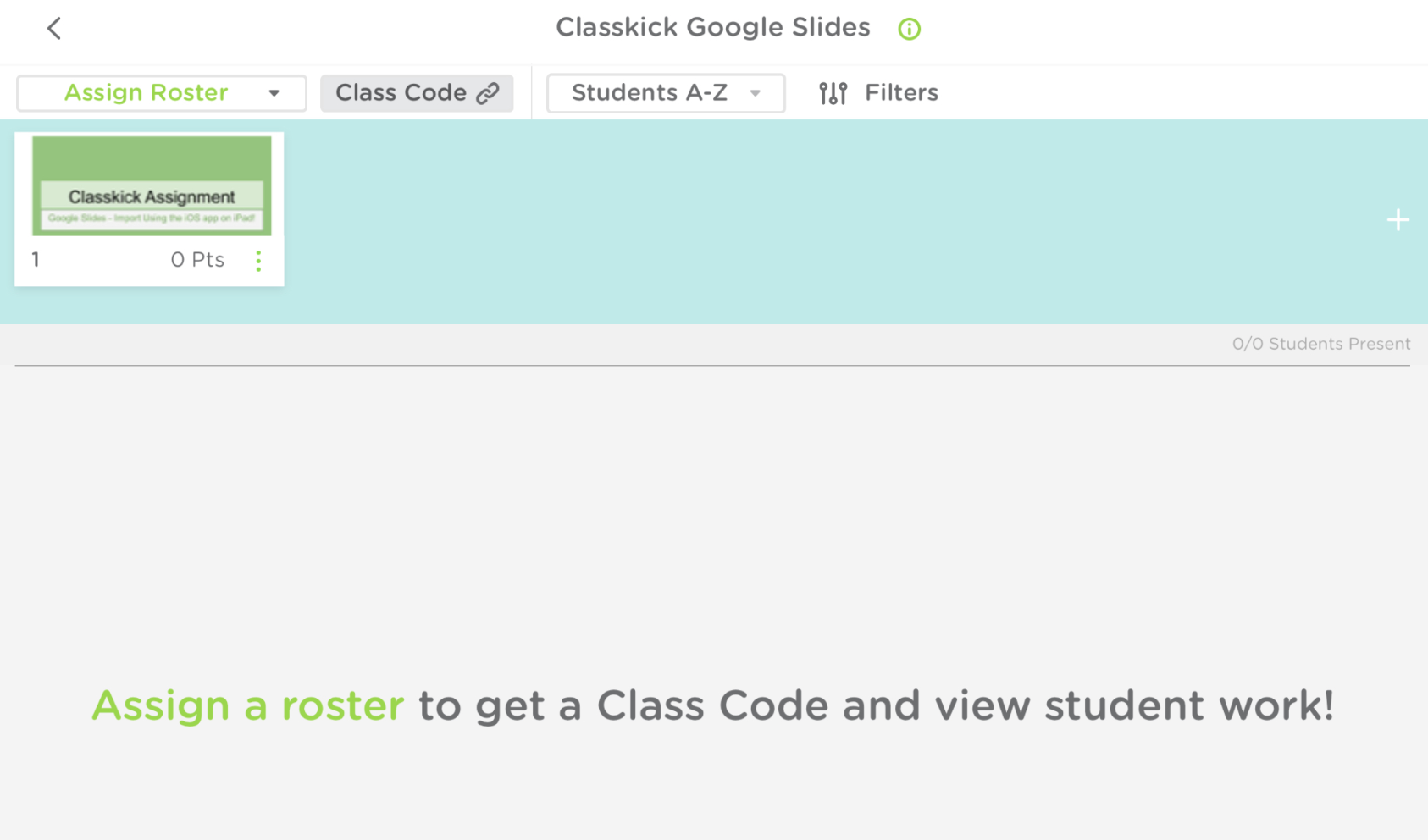This screenshot has height=840, width=1428.
Task: Expand the Assign Roster dropdown arrow
Action: tap(274, 93)
